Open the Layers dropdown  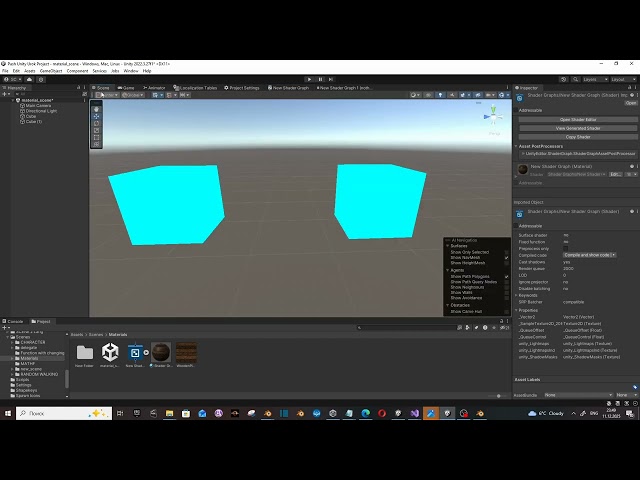[x=595, y=79]
